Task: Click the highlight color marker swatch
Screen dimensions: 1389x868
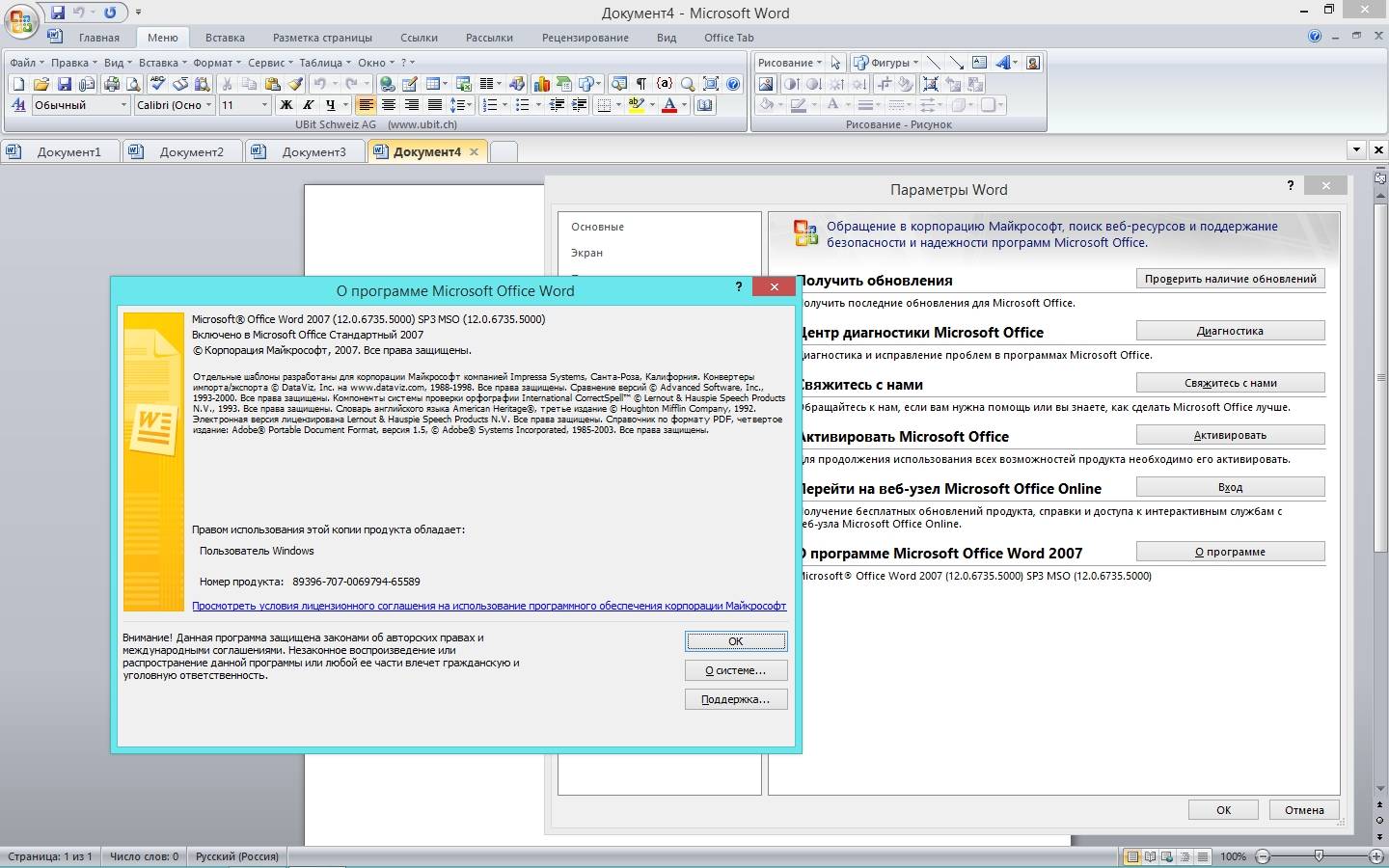Action: coord(637,105)
